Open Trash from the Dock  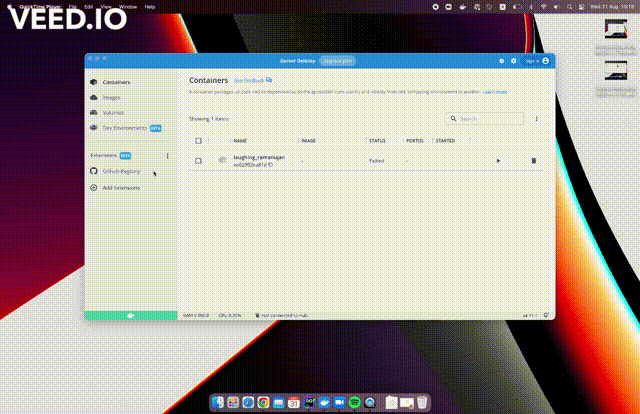pyautogui.click(x=422, y=403)
